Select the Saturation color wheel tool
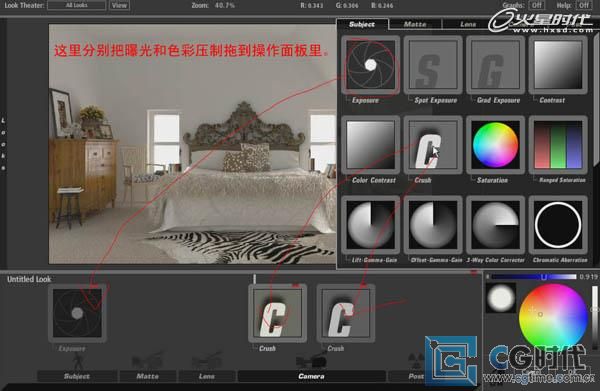 tap(495, 145)
